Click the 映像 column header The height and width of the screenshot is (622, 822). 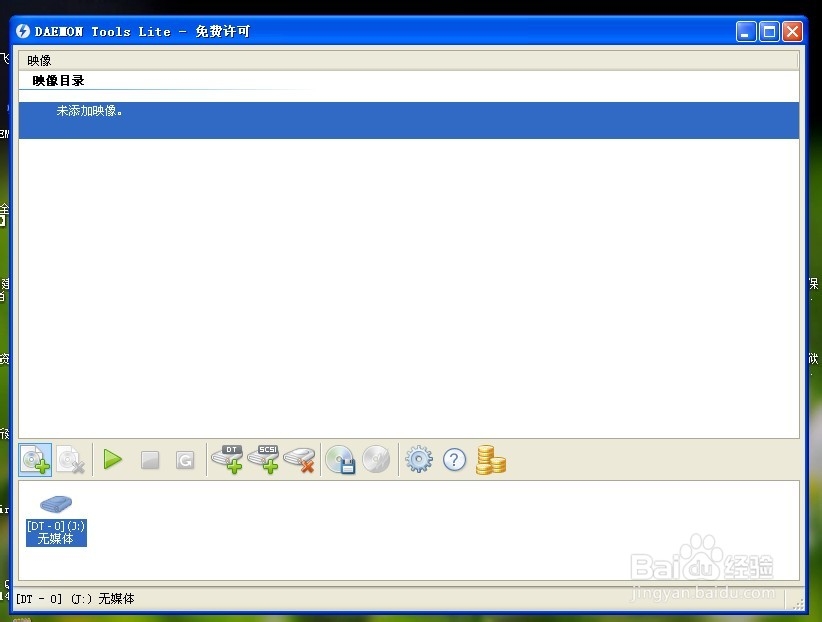tap(409, 60)
